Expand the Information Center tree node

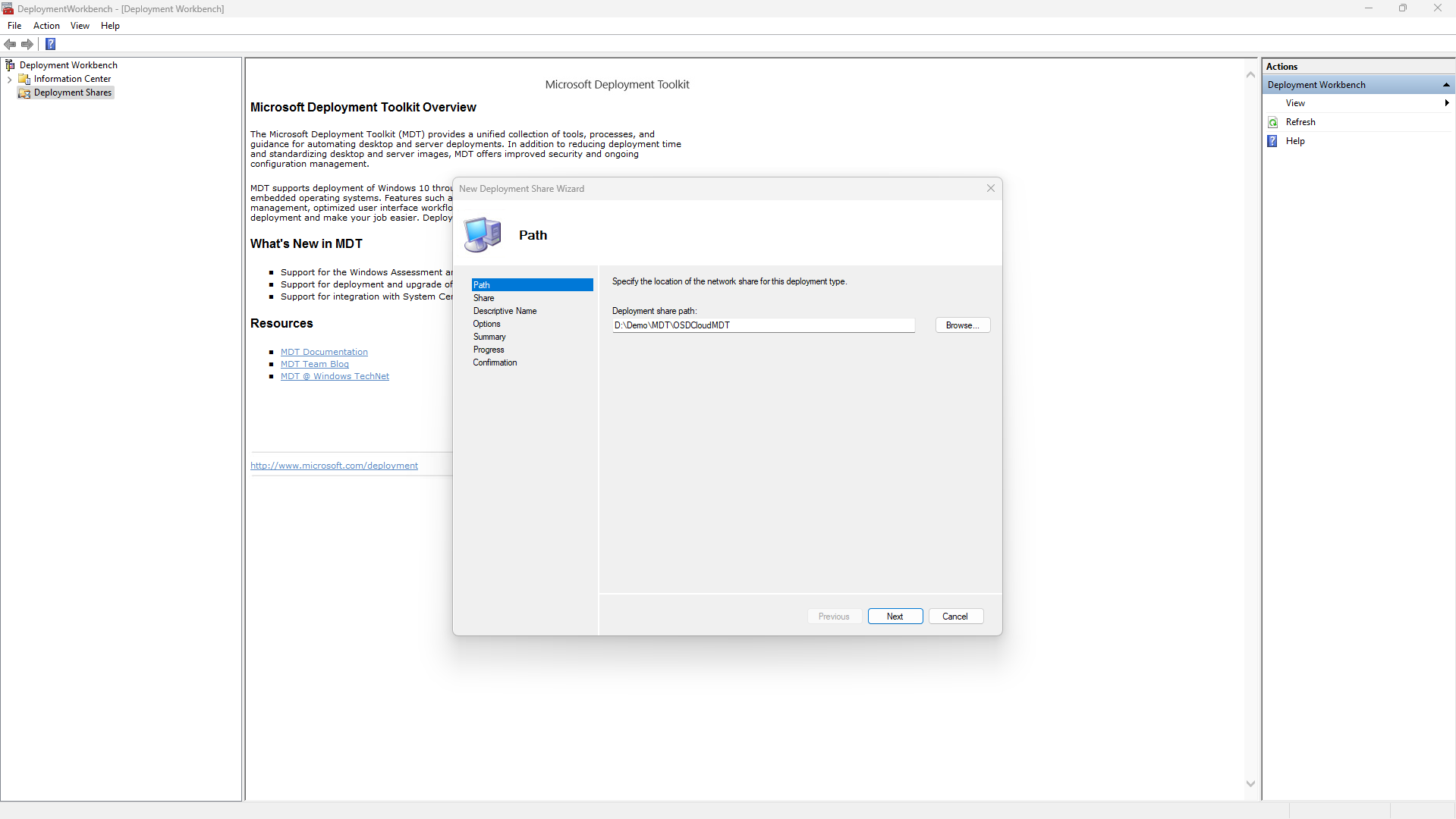click(9, 79)
